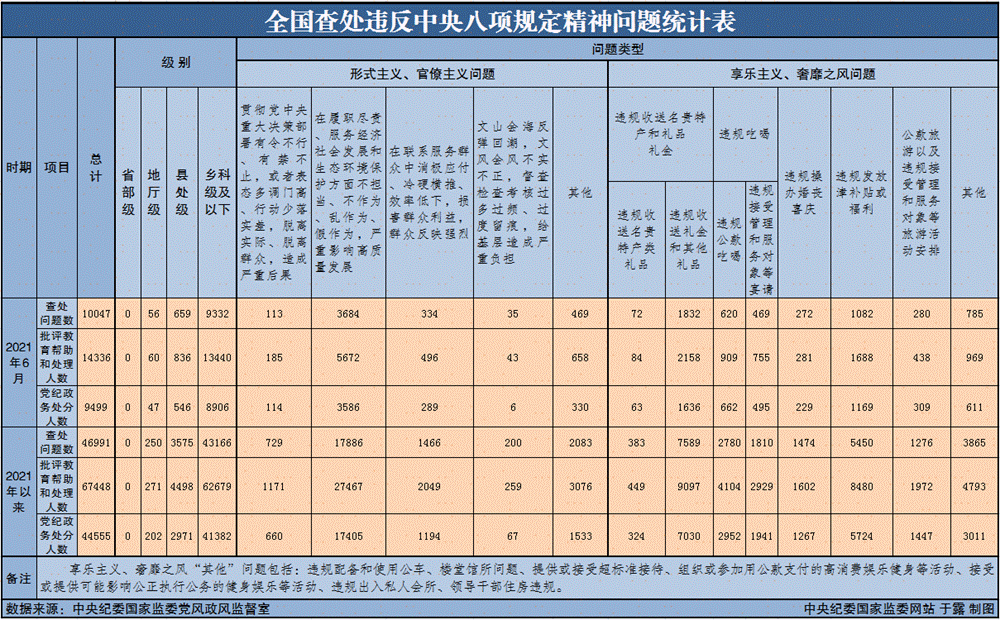Select the cell showing 4104
Viewport: 1000px width, 620px height.
tap(729, 486)
